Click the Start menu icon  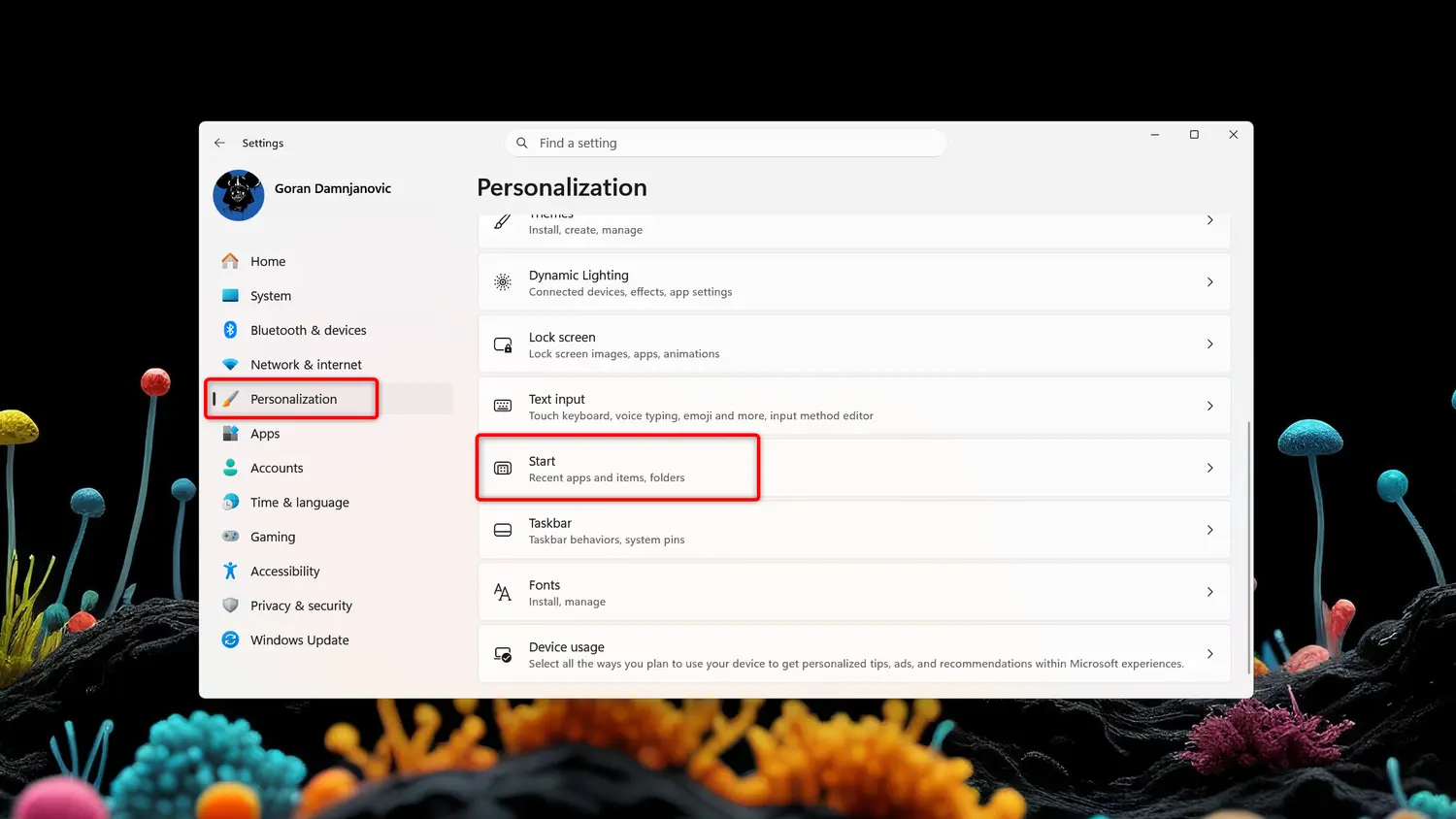[503, 468]
